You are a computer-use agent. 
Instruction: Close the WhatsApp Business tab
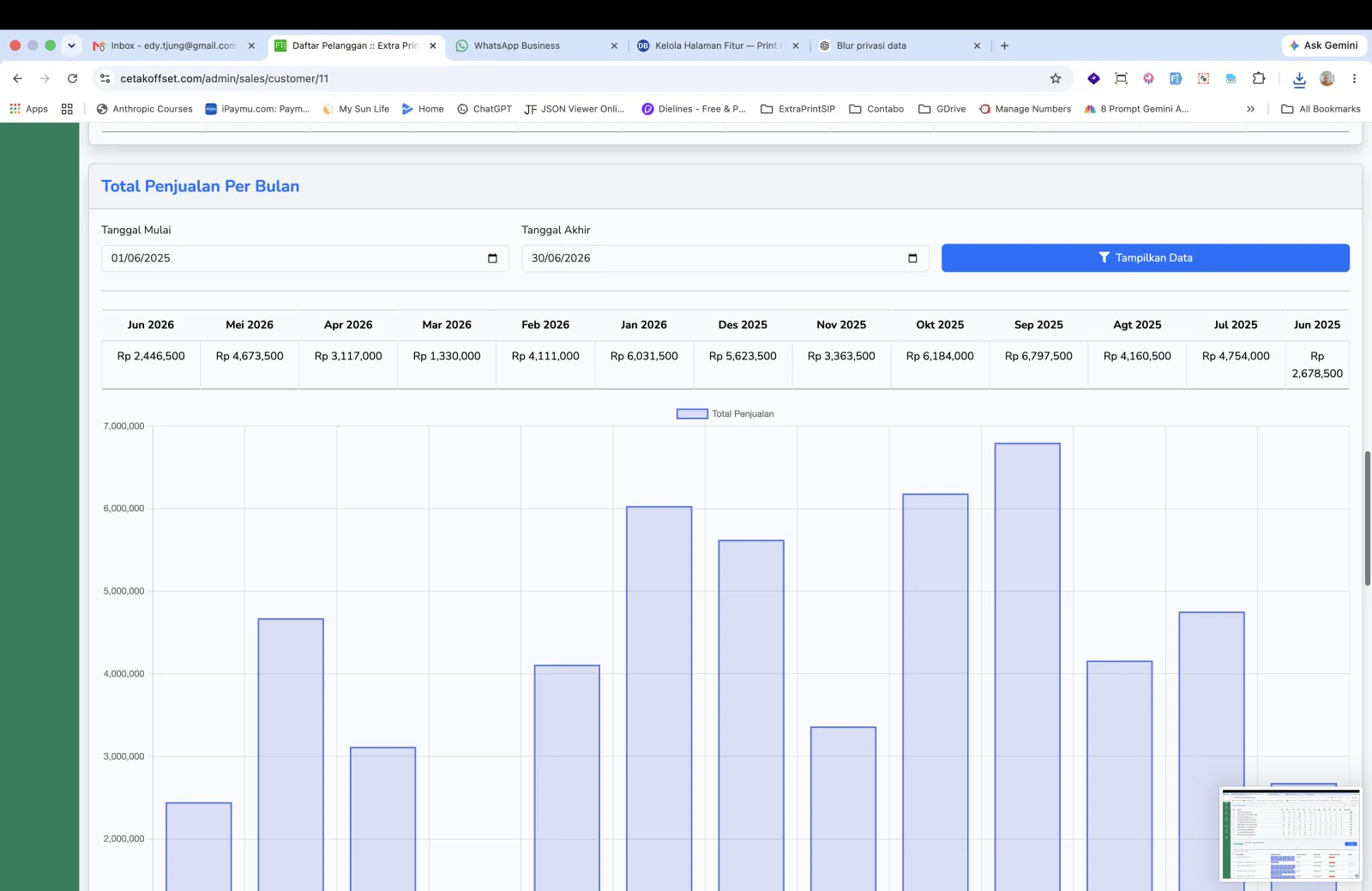[x=614, y=45]
